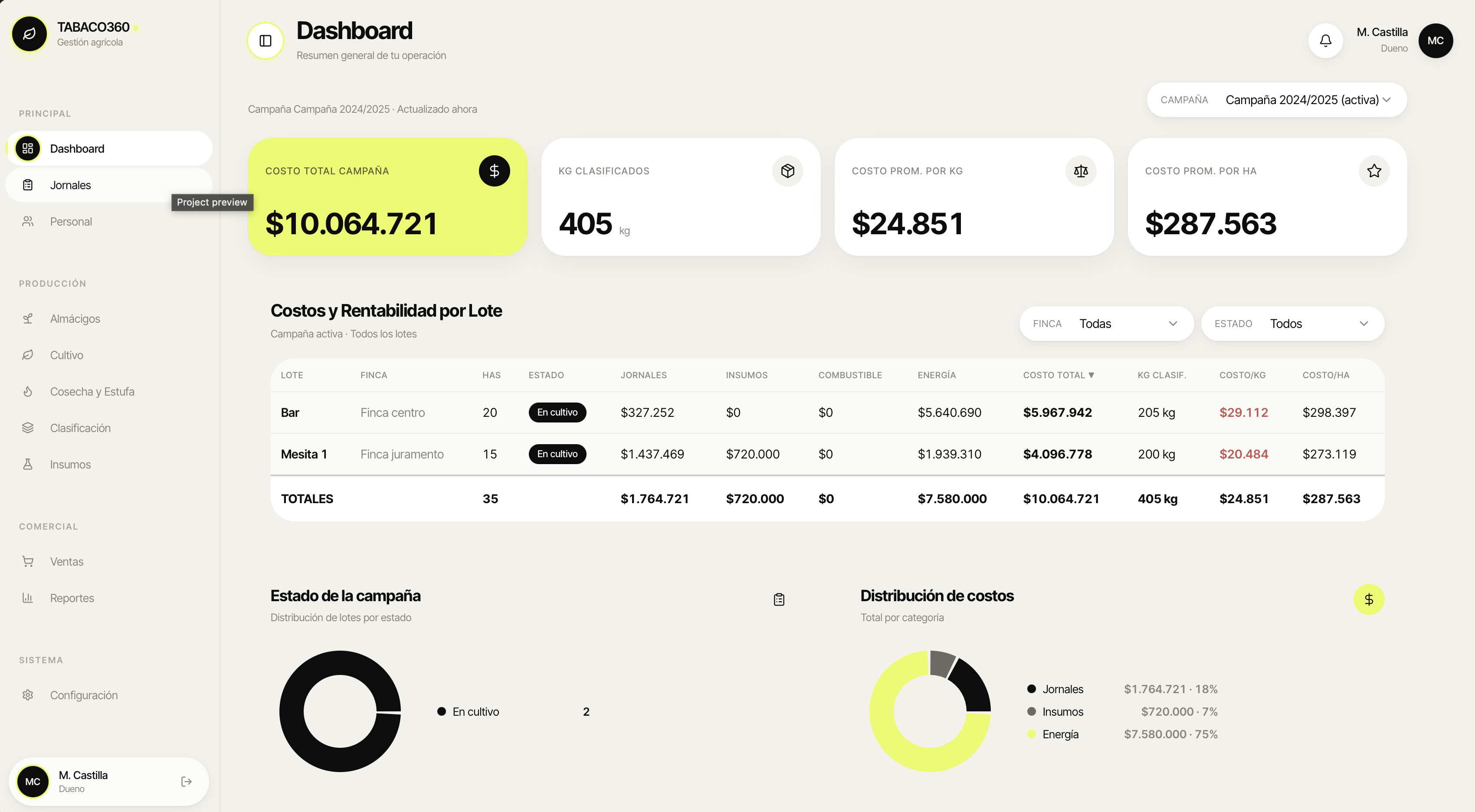
Task: Click the star icon on Costo Prom. por Ha card
Action: click(x=1373, y=170)
